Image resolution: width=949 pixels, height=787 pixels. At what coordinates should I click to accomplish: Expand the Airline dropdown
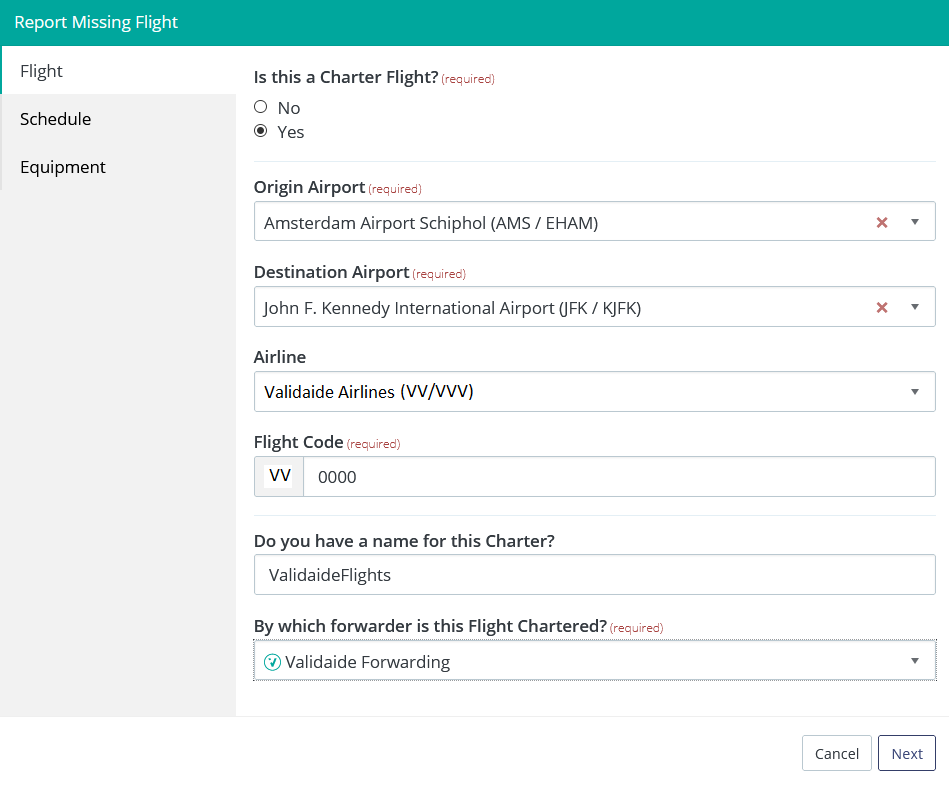916,391
